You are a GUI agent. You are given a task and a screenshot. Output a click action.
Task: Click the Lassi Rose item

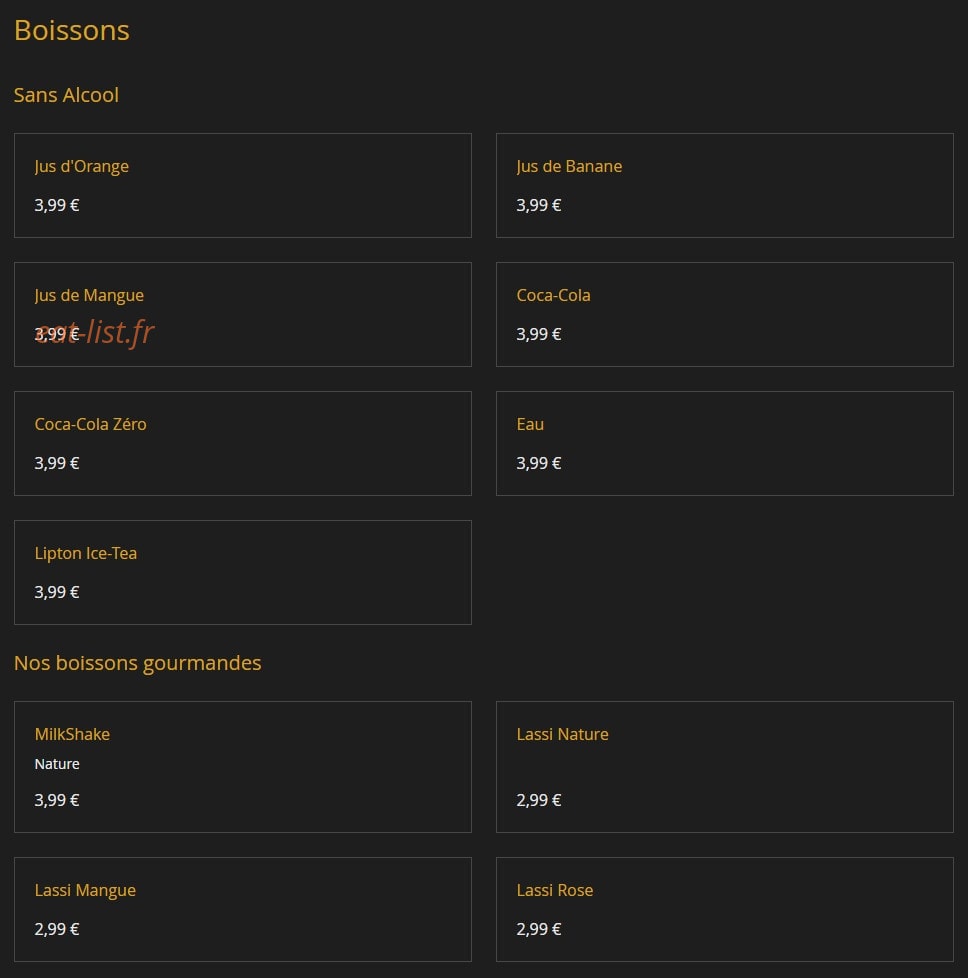725,909
